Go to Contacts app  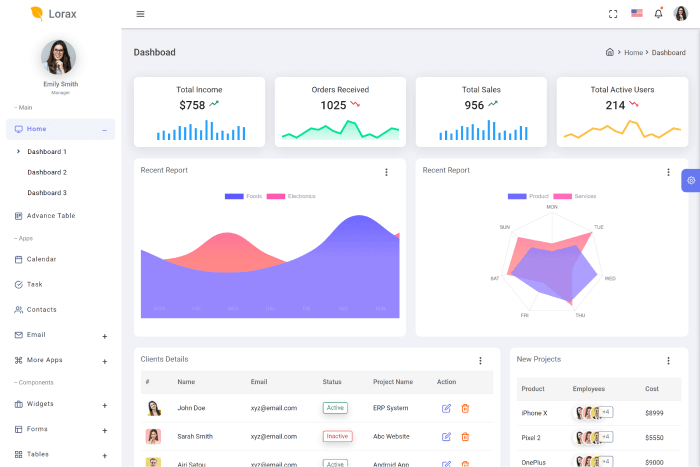[x=42, y=309]
